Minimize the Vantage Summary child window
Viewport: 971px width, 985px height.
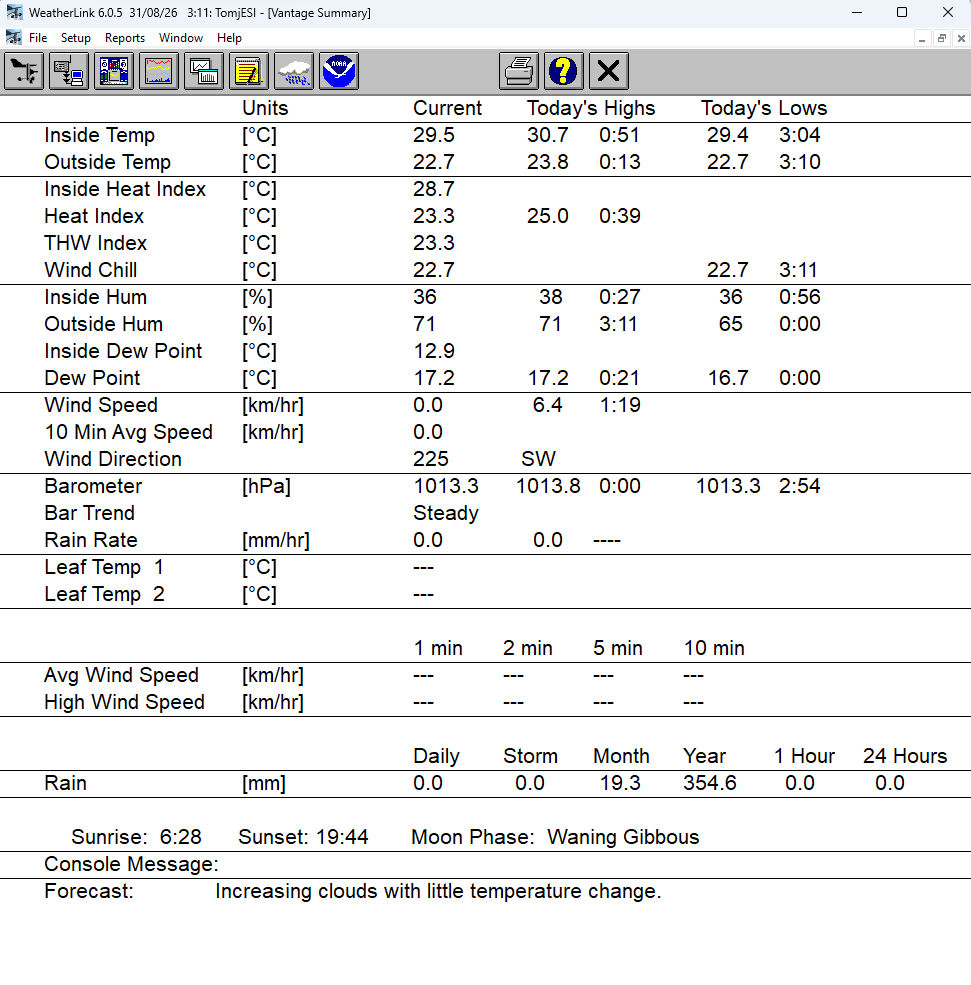coord(922,39)
